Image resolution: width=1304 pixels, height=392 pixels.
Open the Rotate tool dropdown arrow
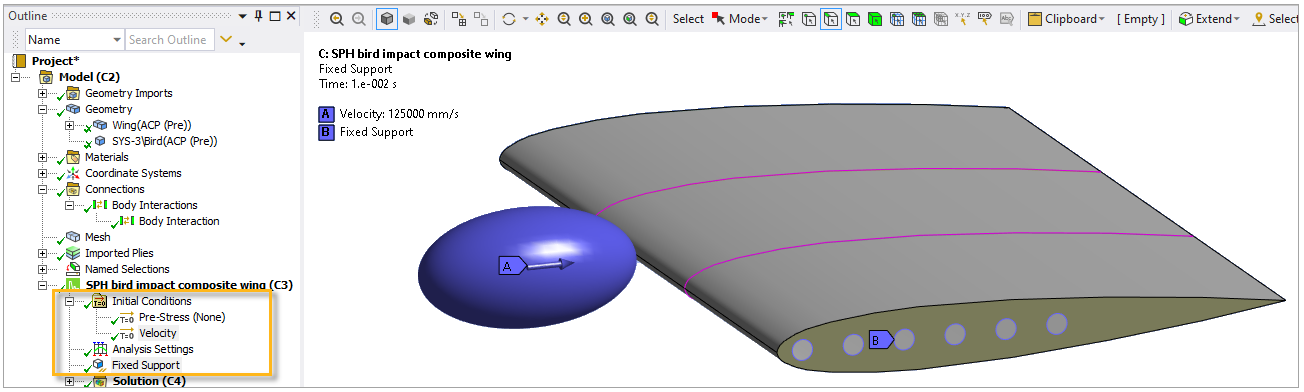pyautogui.click(x=525, y=19)
